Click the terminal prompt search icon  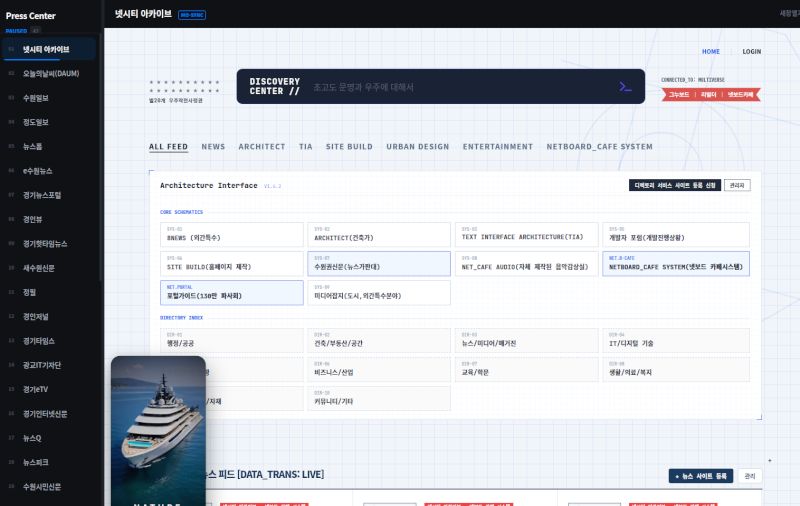625,87
